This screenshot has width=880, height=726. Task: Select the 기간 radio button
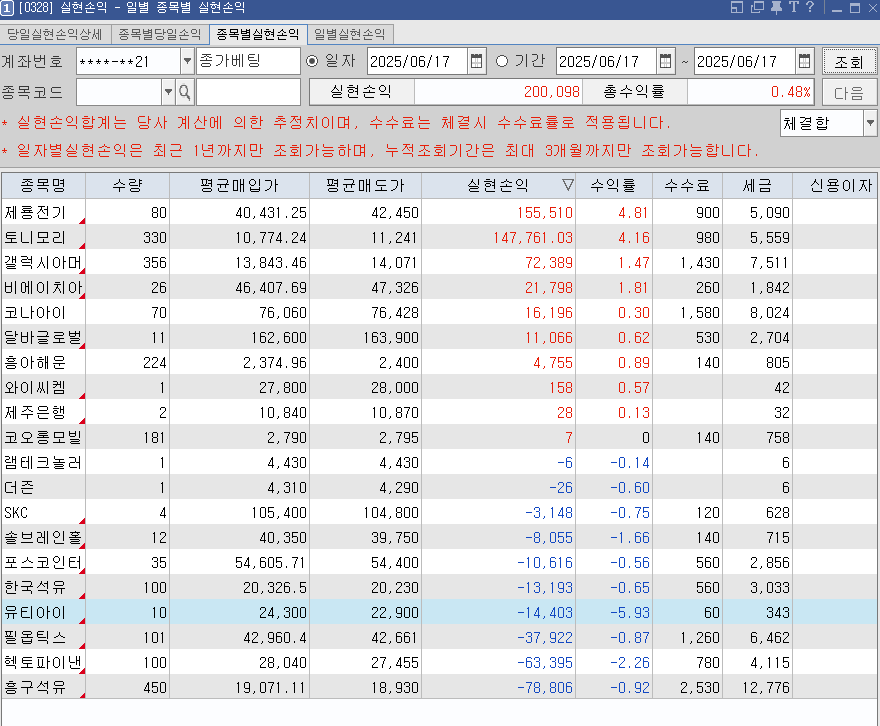tap(502, 61)
